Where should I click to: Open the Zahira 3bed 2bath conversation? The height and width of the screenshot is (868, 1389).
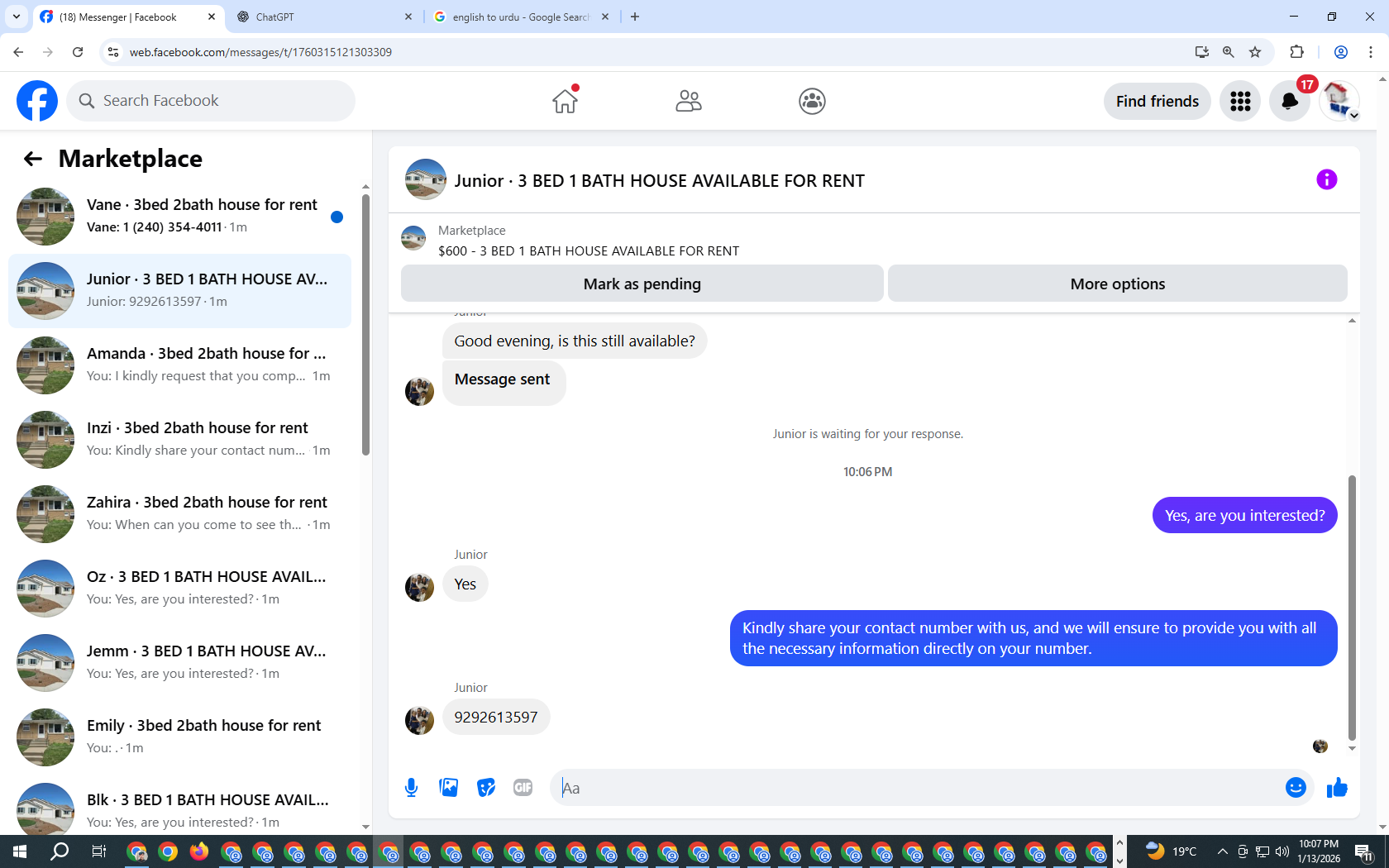179,514
